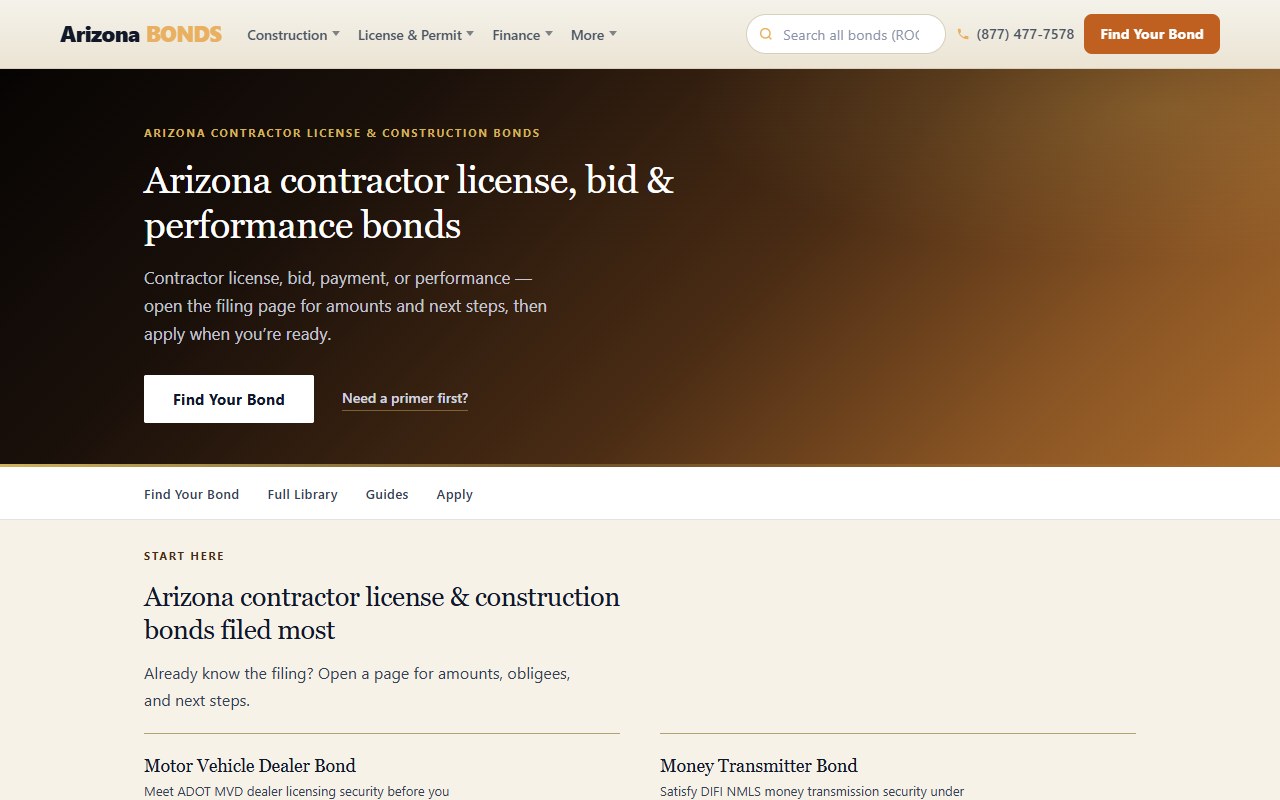Click the 'ARIZONA CONTRACTOR LICENSE & CONSTRUCTION BONDS' eyebrow
This screenshot has height=800, width=1280.
(x=342, y=133)
